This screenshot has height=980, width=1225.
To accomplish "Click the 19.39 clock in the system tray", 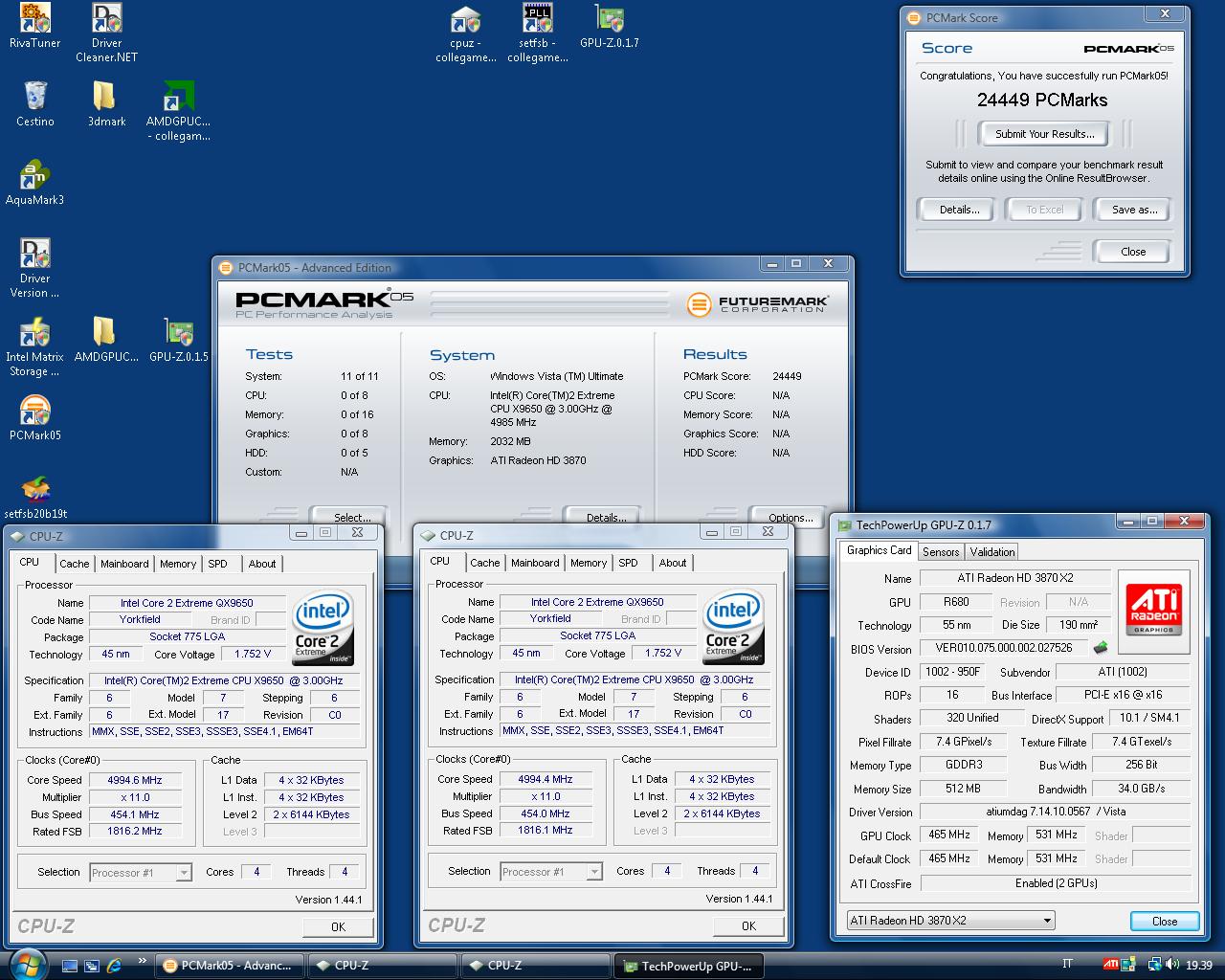I will (1199, 966).
